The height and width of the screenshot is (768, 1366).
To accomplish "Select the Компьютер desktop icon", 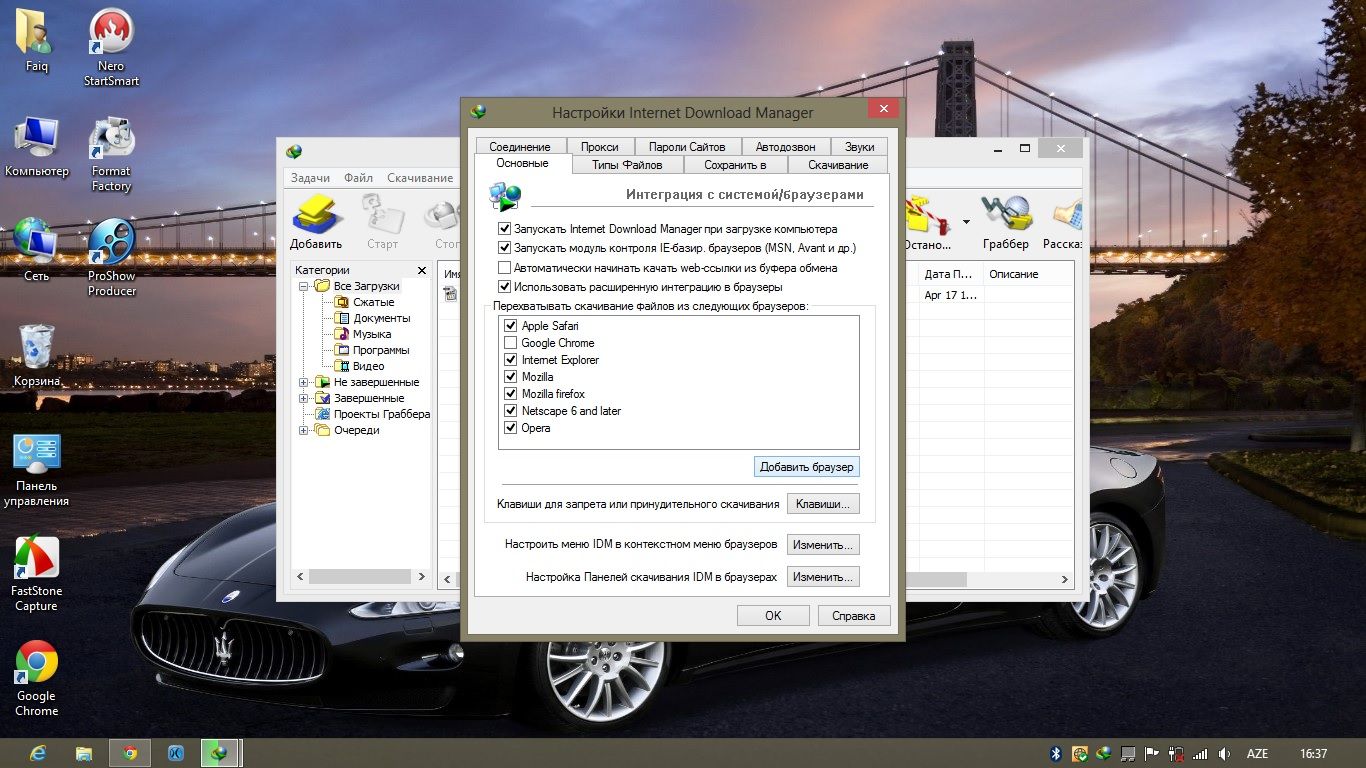I will tap(36, 146).
